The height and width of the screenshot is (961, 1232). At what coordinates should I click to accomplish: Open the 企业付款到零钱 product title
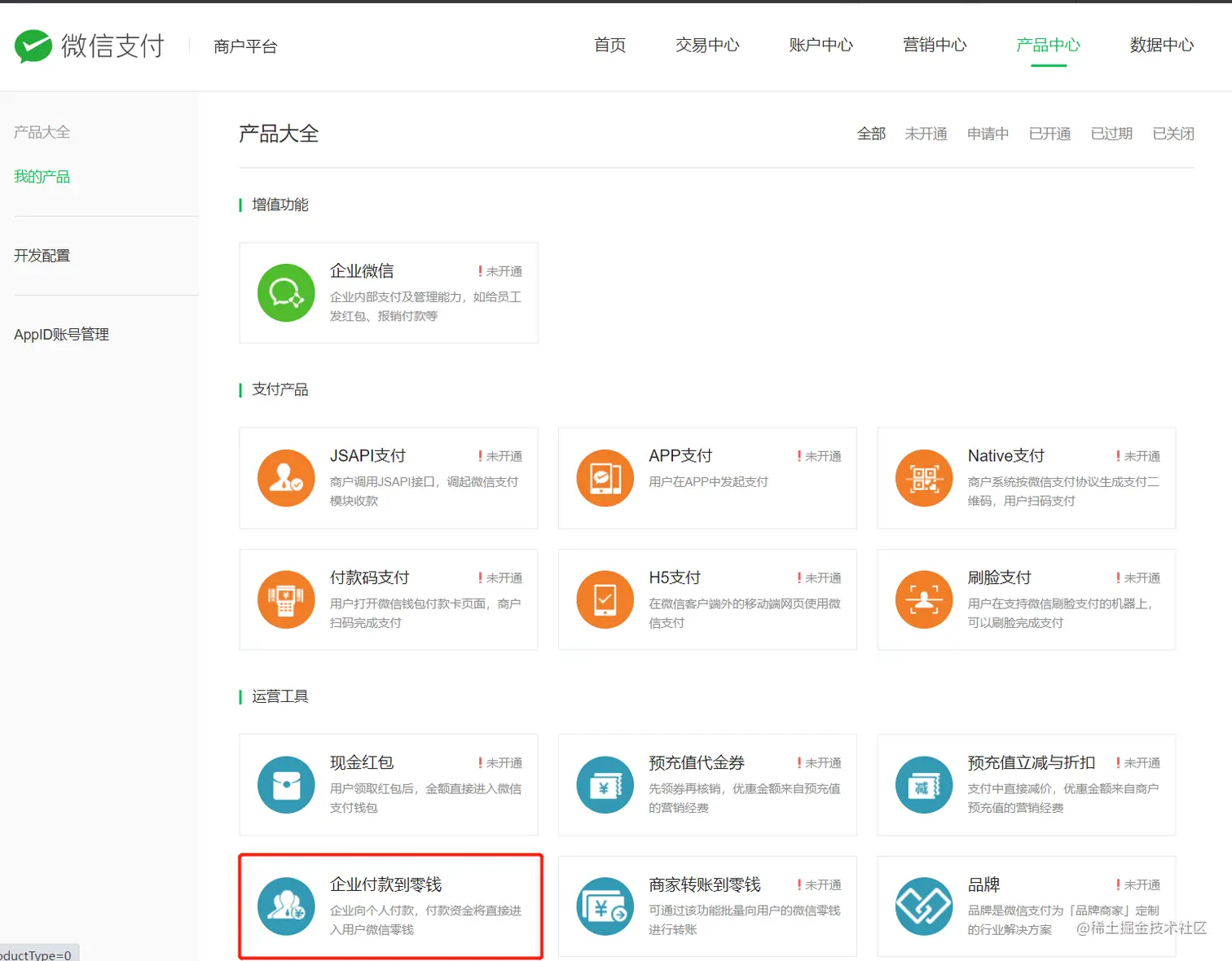click(386, 884)
